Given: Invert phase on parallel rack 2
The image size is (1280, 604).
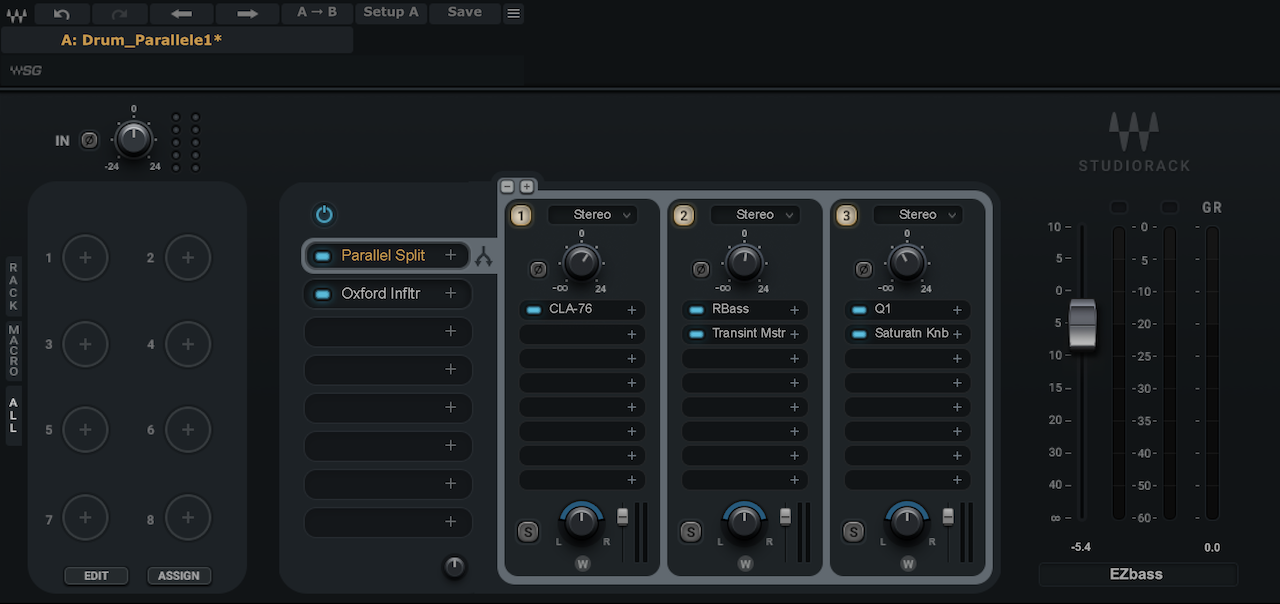Looking at the screenshot, I should 701,269.
